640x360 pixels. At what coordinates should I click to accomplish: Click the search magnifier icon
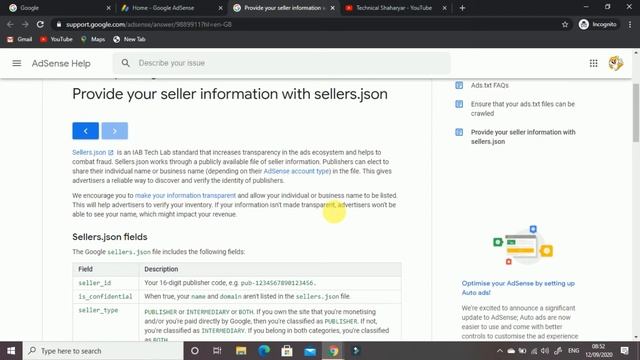pos(126,63)
